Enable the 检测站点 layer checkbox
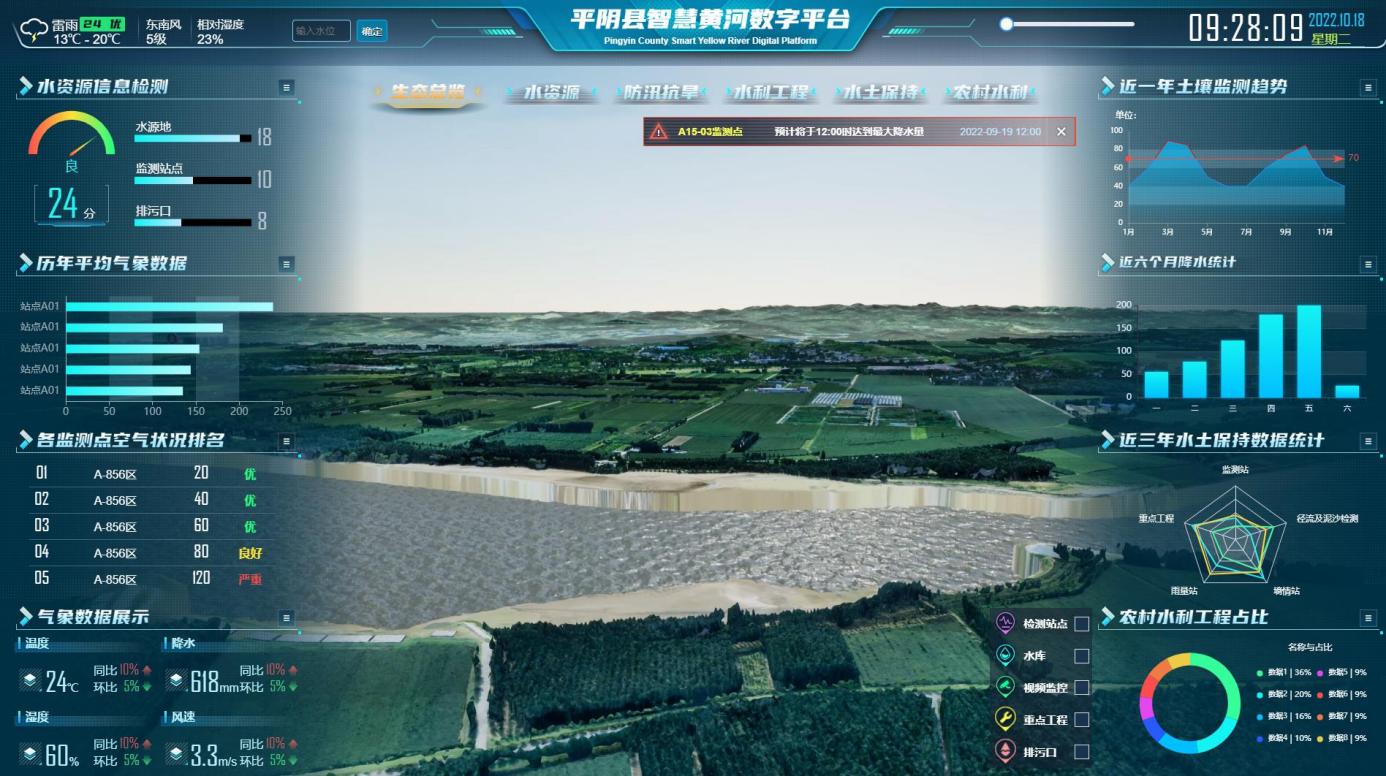This screenshot has width=1386, height=776. pos(1081,624)
